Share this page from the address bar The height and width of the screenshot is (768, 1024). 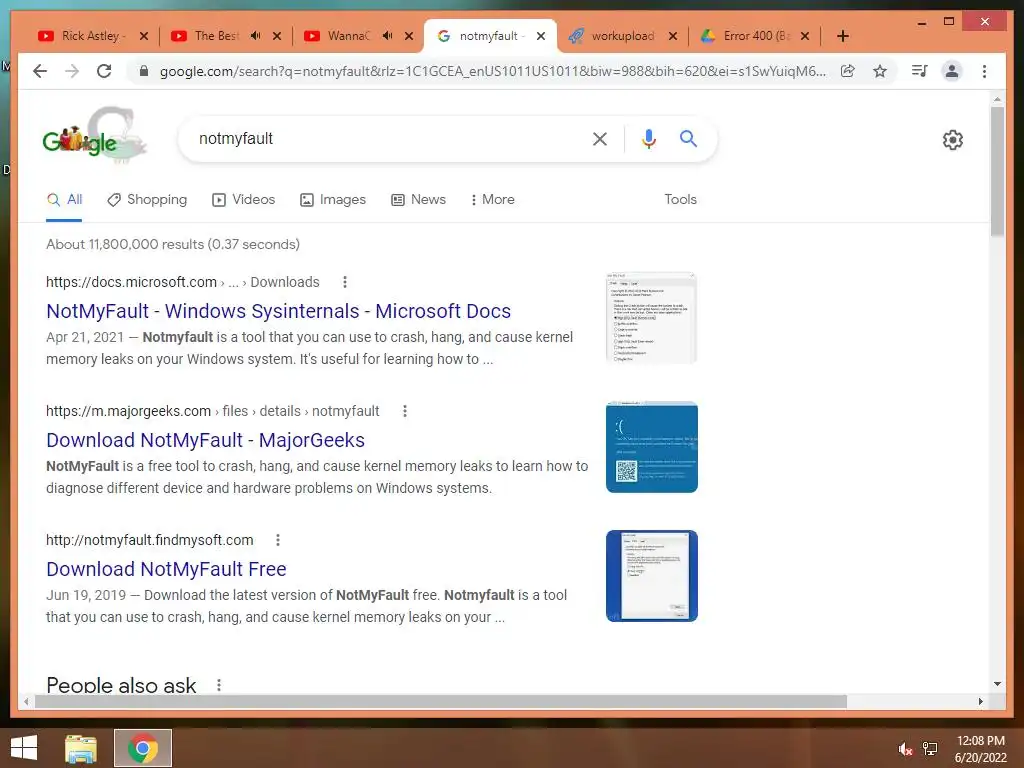pos(848,71)
